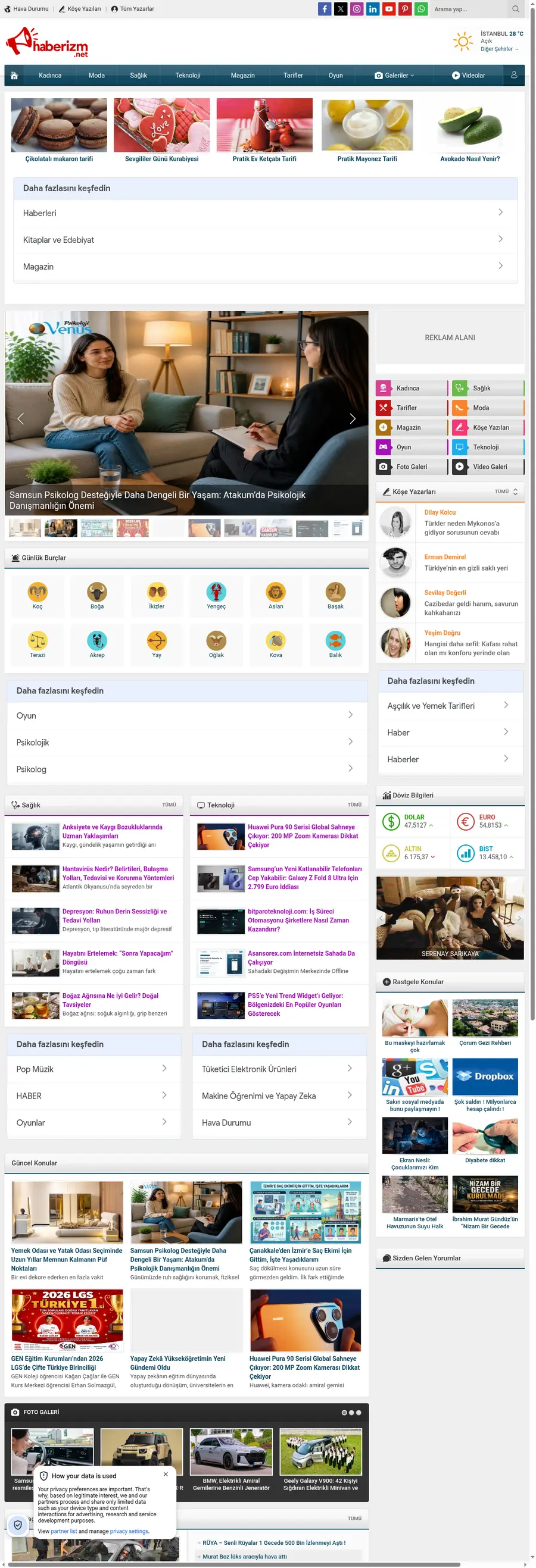Click the haberizm.net logo
Screen dimensions: 536x1568
click(47, 42)
